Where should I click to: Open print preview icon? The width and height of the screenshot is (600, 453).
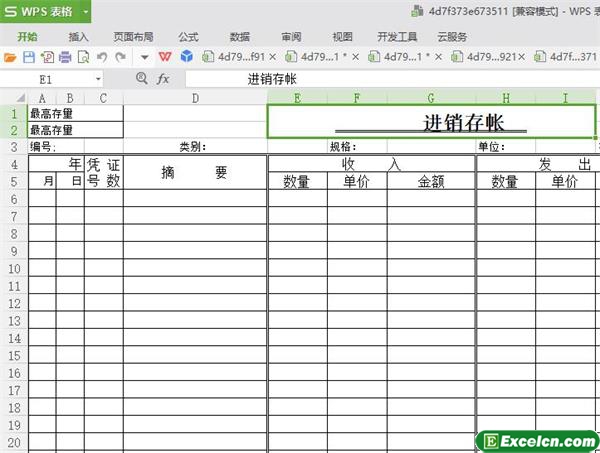83,57
